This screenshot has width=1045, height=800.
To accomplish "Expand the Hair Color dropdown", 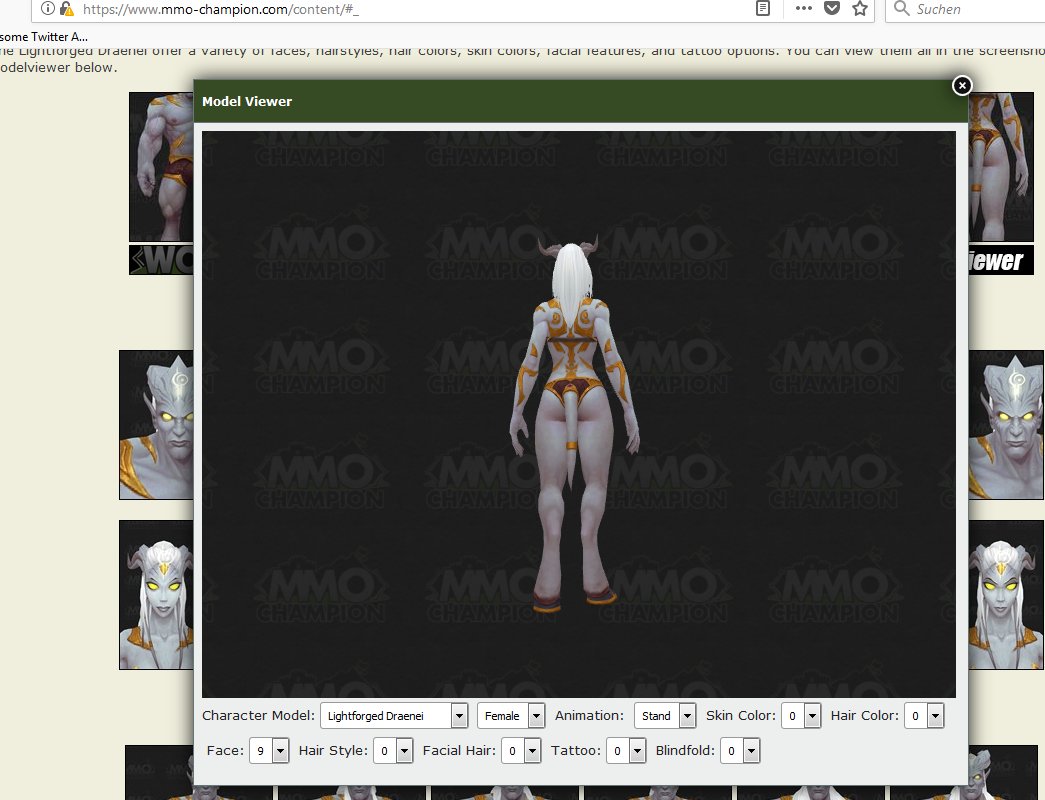I will click(x=924, y=715).
